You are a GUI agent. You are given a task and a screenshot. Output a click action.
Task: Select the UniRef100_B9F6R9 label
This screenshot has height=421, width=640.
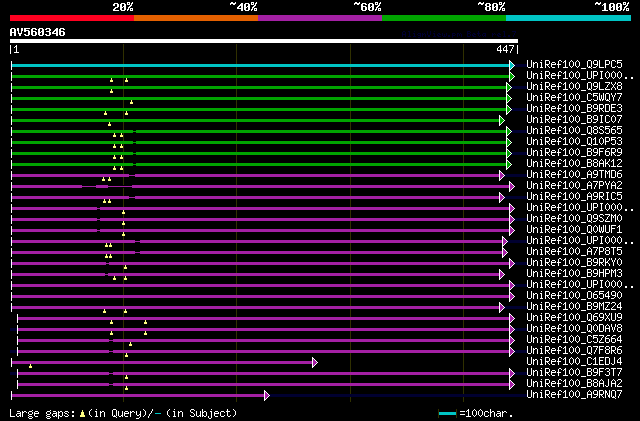(x=574, y=153)
